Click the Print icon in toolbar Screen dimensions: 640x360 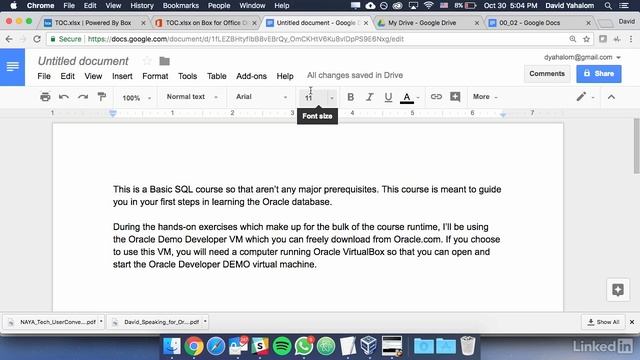point(45,97)
